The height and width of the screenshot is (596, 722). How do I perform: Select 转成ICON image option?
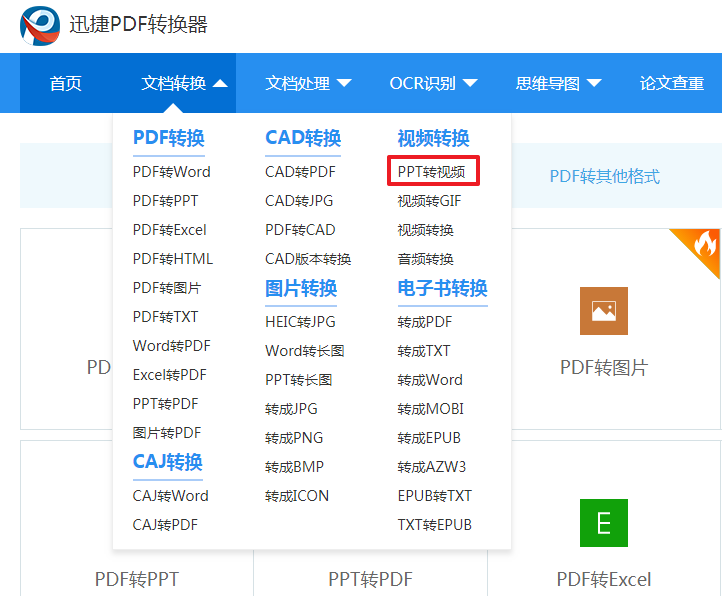[x=297, y=496]
